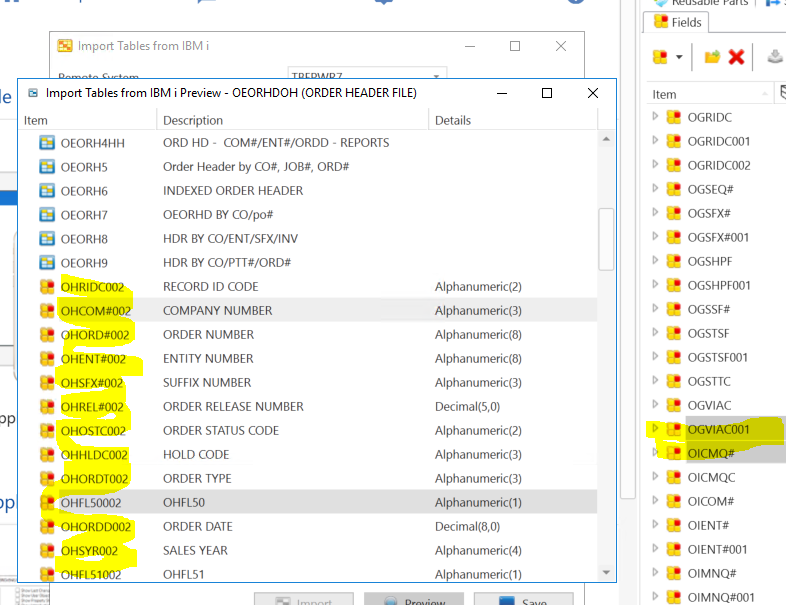Click the table icon beside OEORH9
786x605 pixels.
46,263
